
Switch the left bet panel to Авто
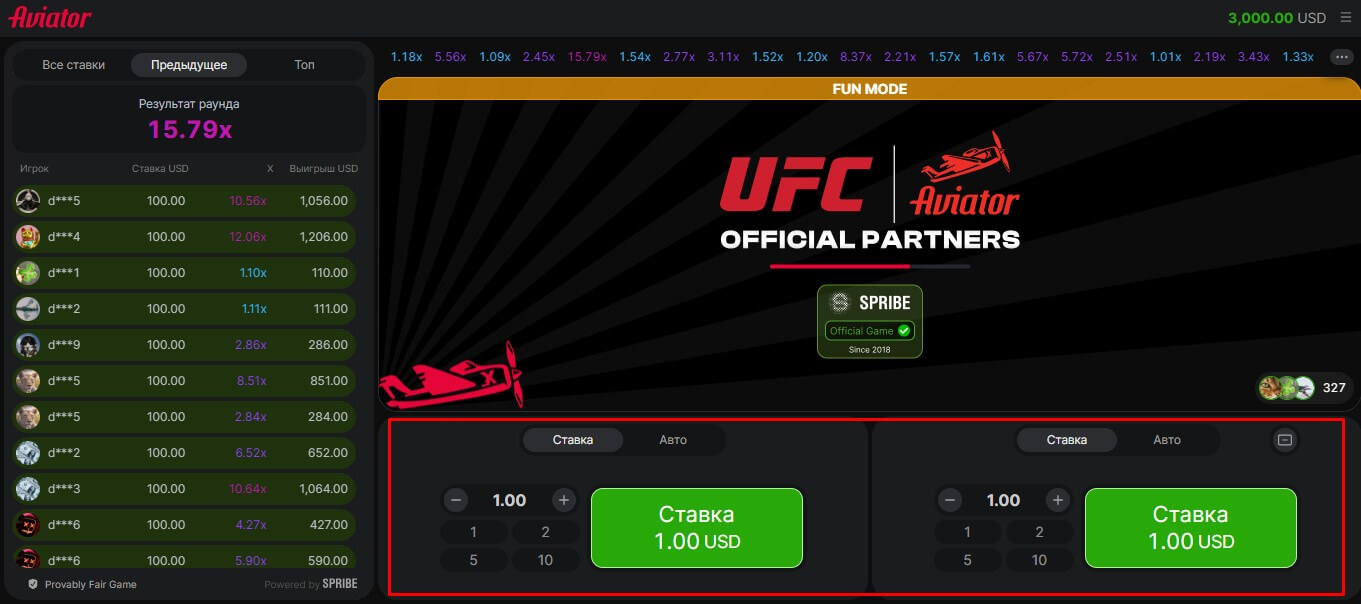point(673,440)
